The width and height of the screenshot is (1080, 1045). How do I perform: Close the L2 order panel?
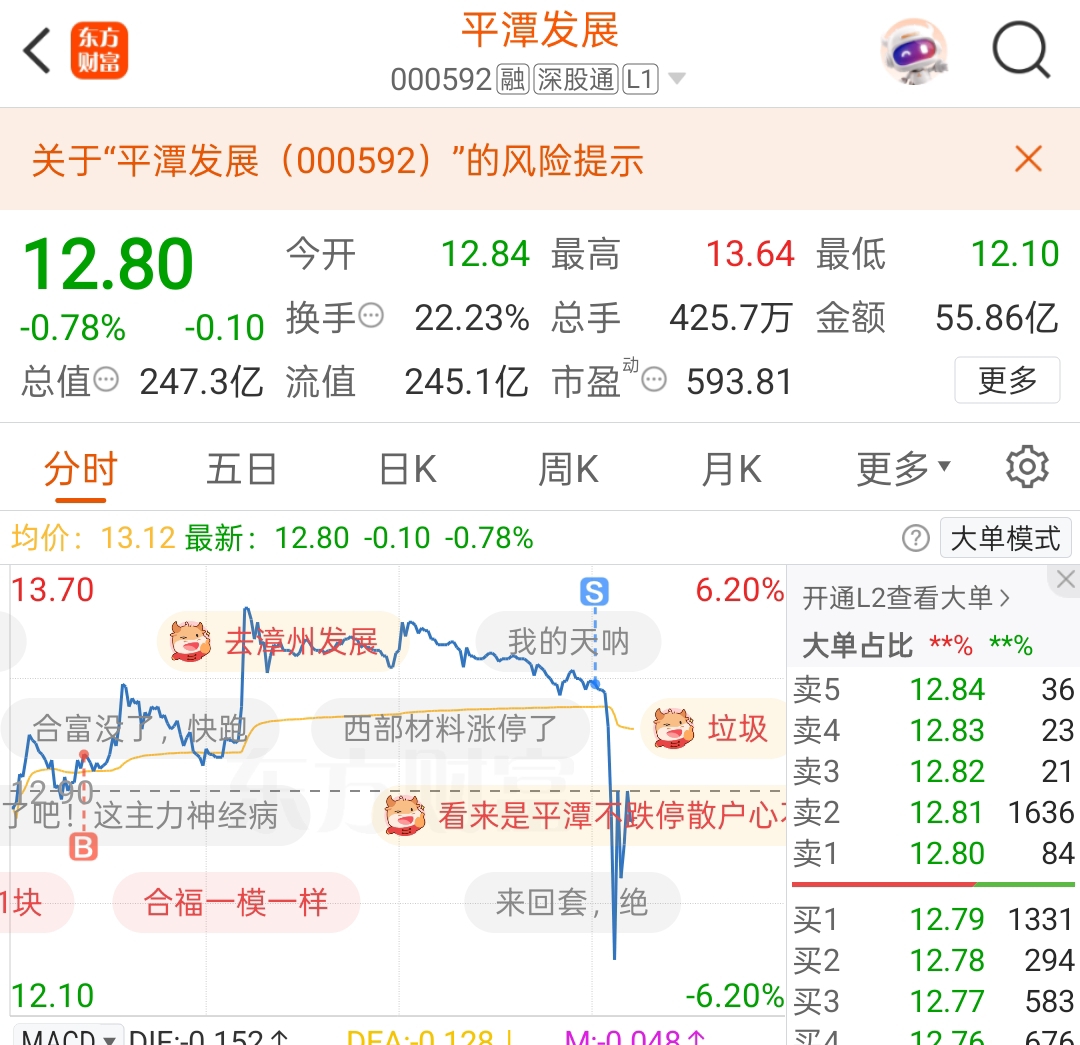[1065, 580]
